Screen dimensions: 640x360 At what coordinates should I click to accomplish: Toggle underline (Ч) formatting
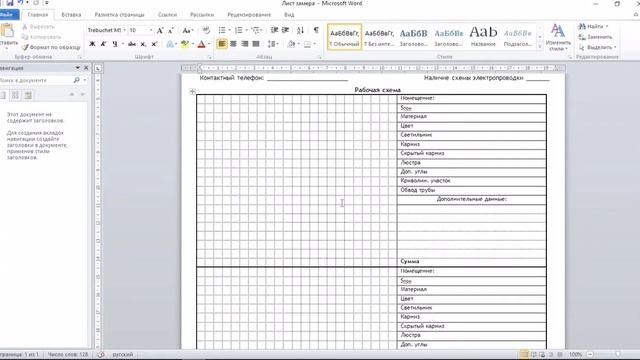[114, 44]
